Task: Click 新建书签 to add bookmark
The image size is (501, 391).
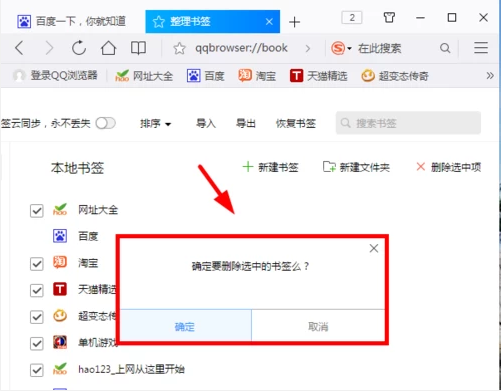Action: 270,167
